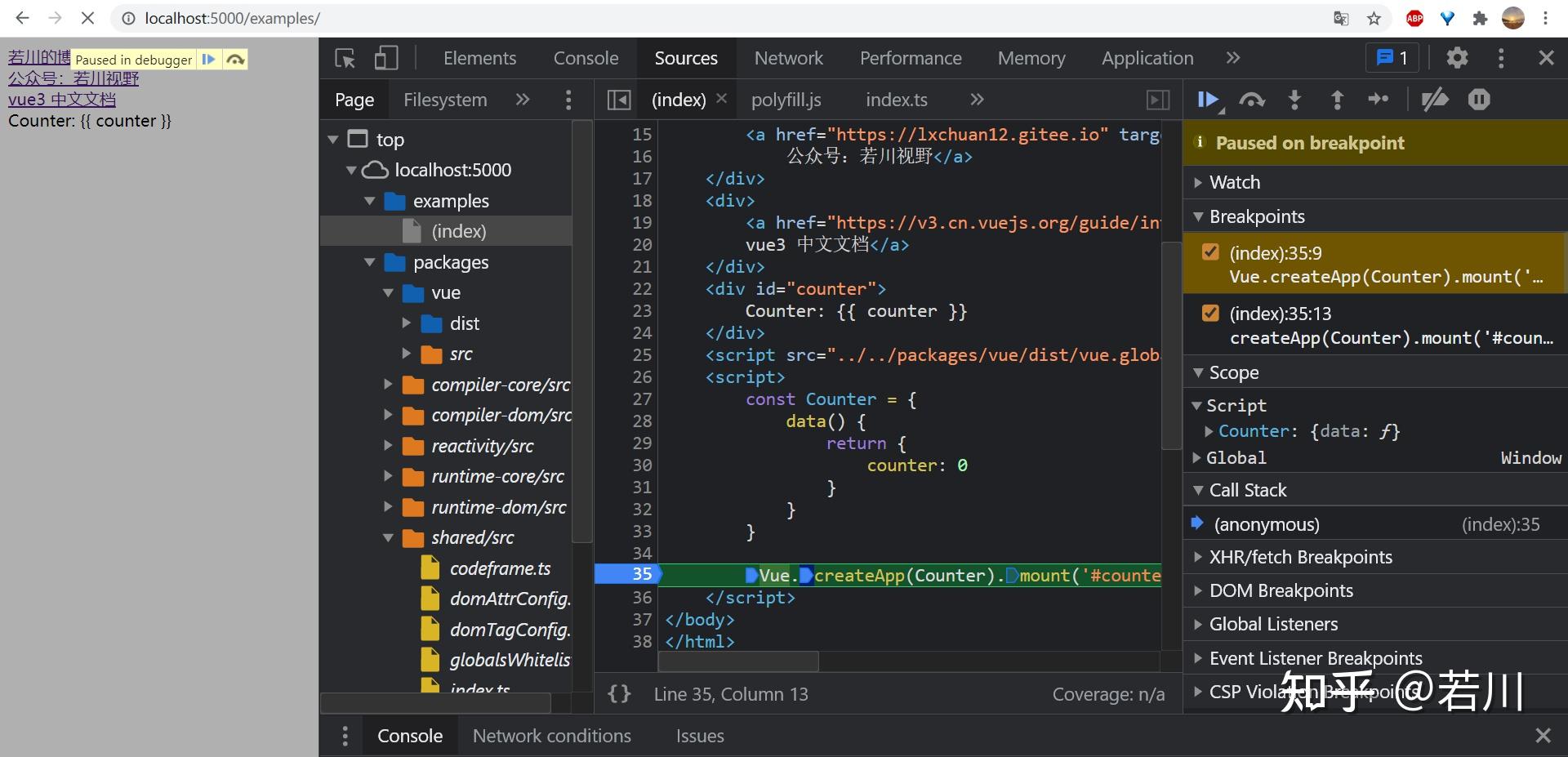Viewport: 1568px width, 757px height.
Task: Open browser extensions puzzle icon
Action: coord(1480,18)
